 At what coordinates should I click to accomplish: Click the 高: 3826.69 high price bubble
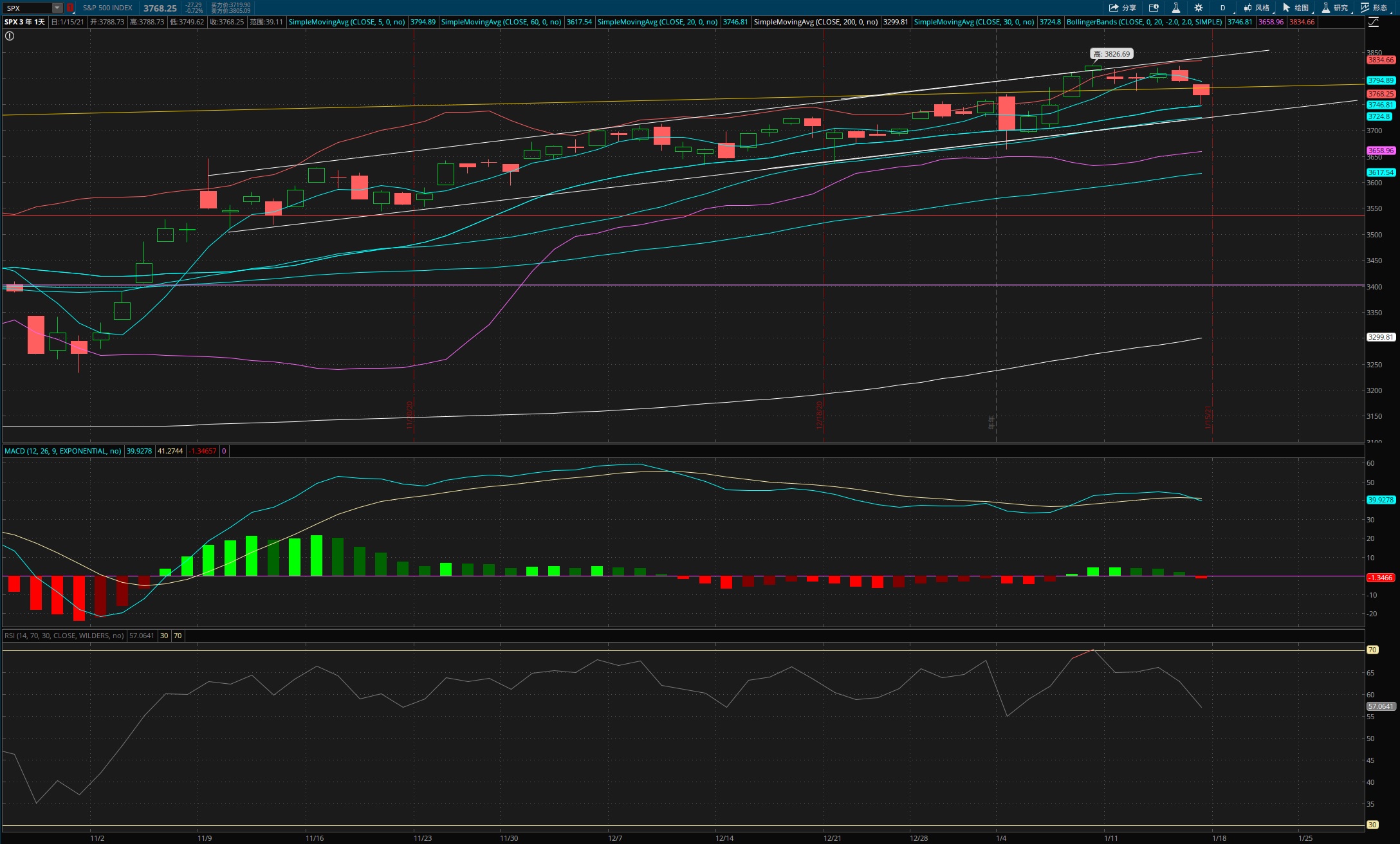click(x=1112, y=54)
